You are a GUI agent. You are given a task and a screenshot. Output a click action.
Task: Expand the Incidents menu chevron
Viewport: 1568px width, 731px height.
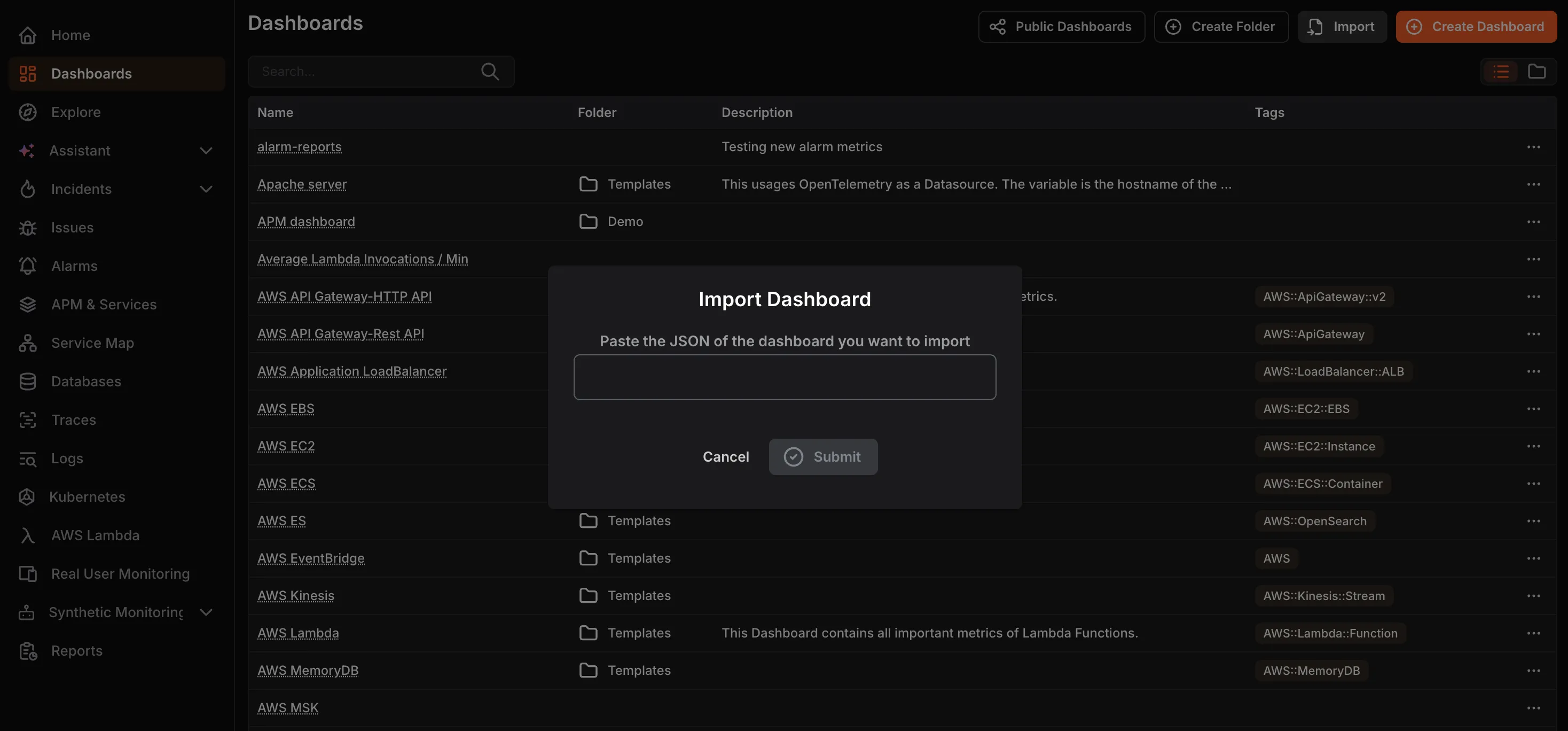point(206,189)
